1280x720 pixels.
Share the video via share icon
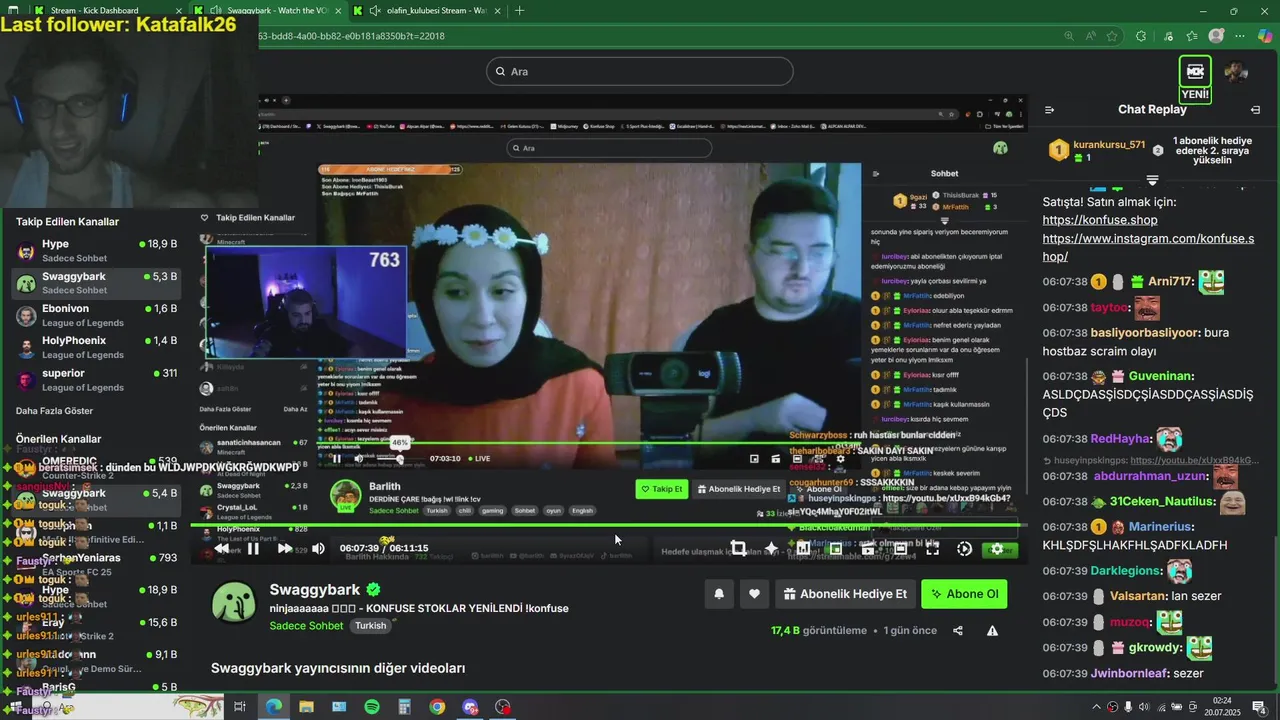(958, 631)
